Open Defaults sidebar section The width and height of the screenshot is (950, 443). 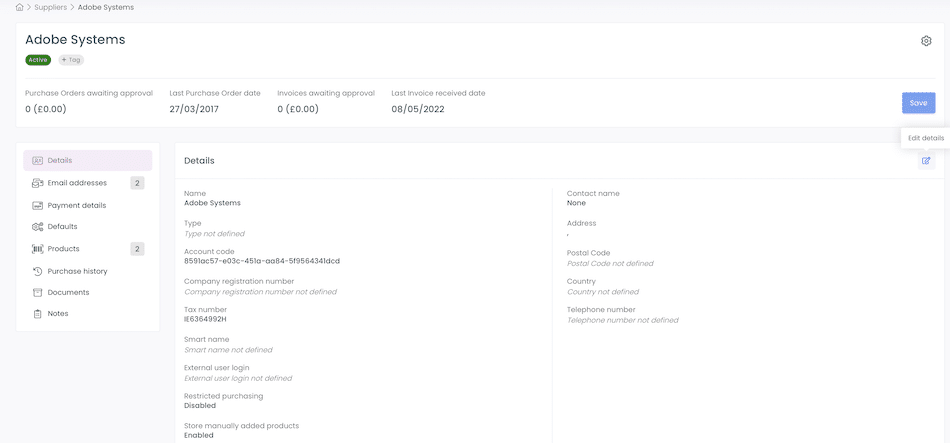(88, 227)
